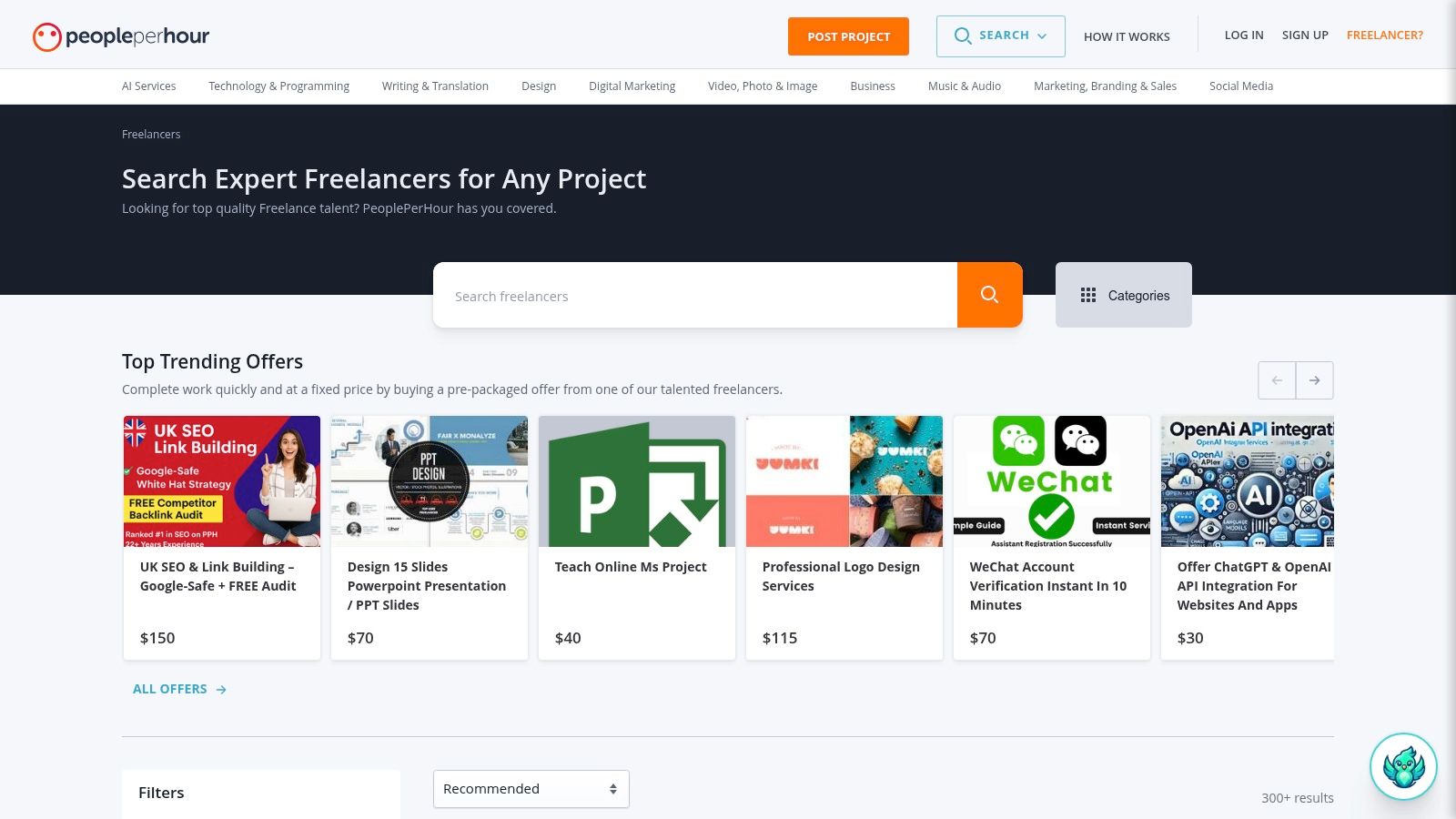Open the Teach Online Ms Project image

point(636,481)
